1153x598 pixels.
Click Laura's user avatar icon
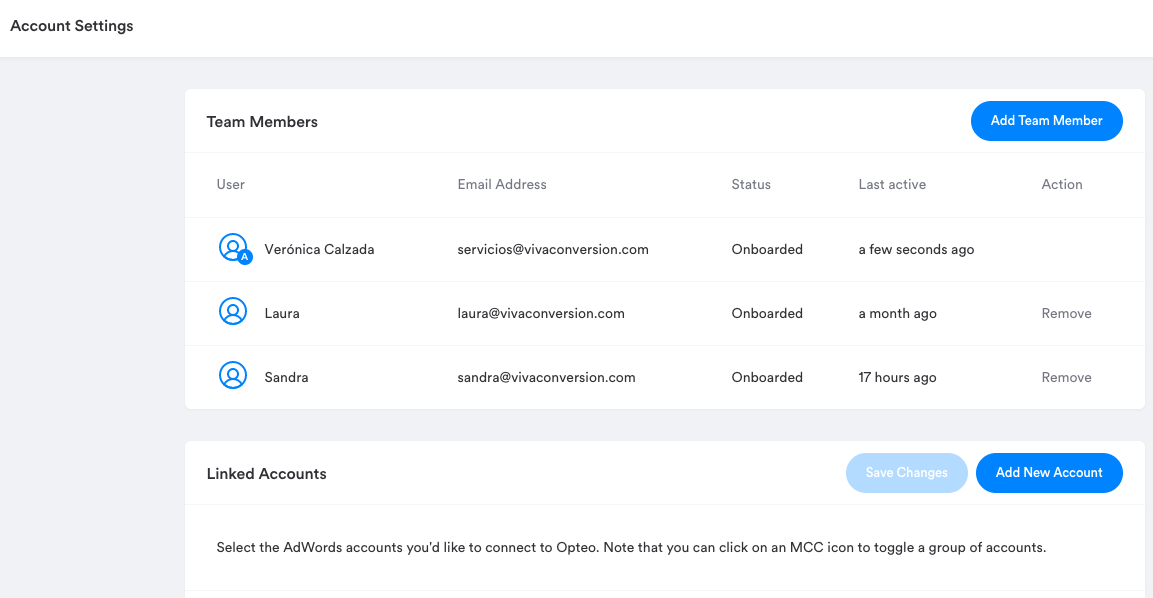click(233, 312)
